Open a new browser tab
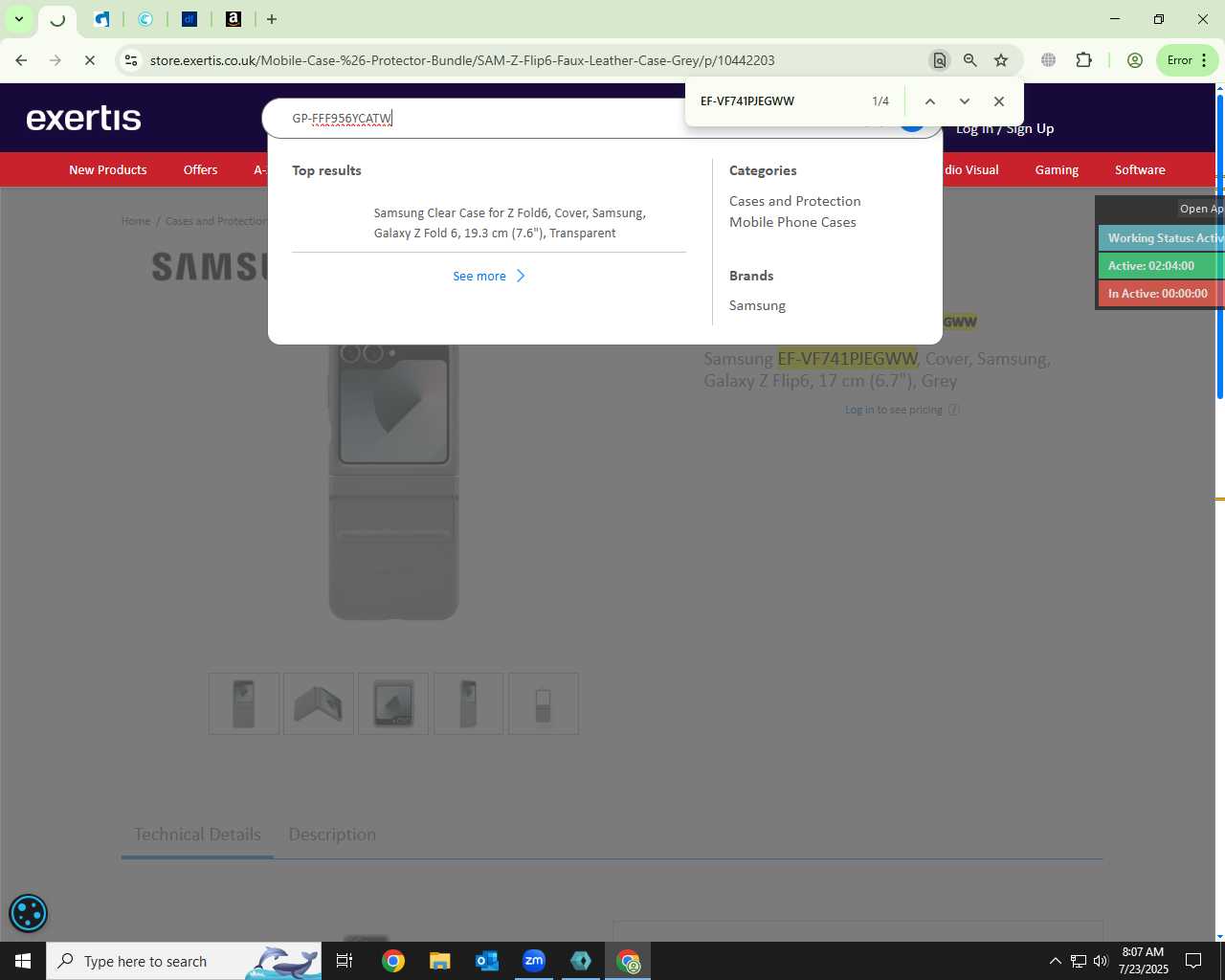Screen dimensions: 1225x980 [272, 19]
